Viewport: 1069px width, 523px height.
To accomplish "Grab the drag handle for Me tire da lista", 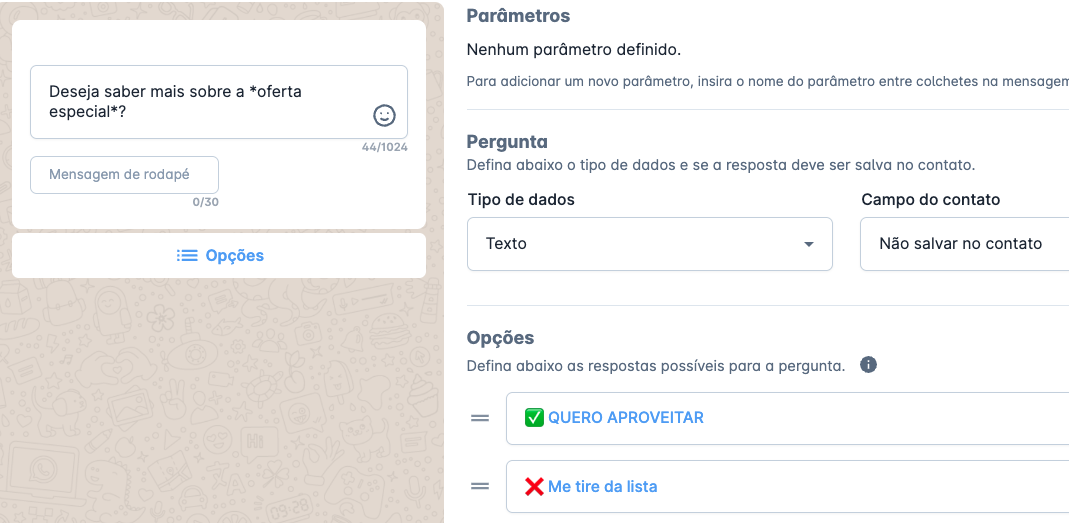I will [481, 486].
